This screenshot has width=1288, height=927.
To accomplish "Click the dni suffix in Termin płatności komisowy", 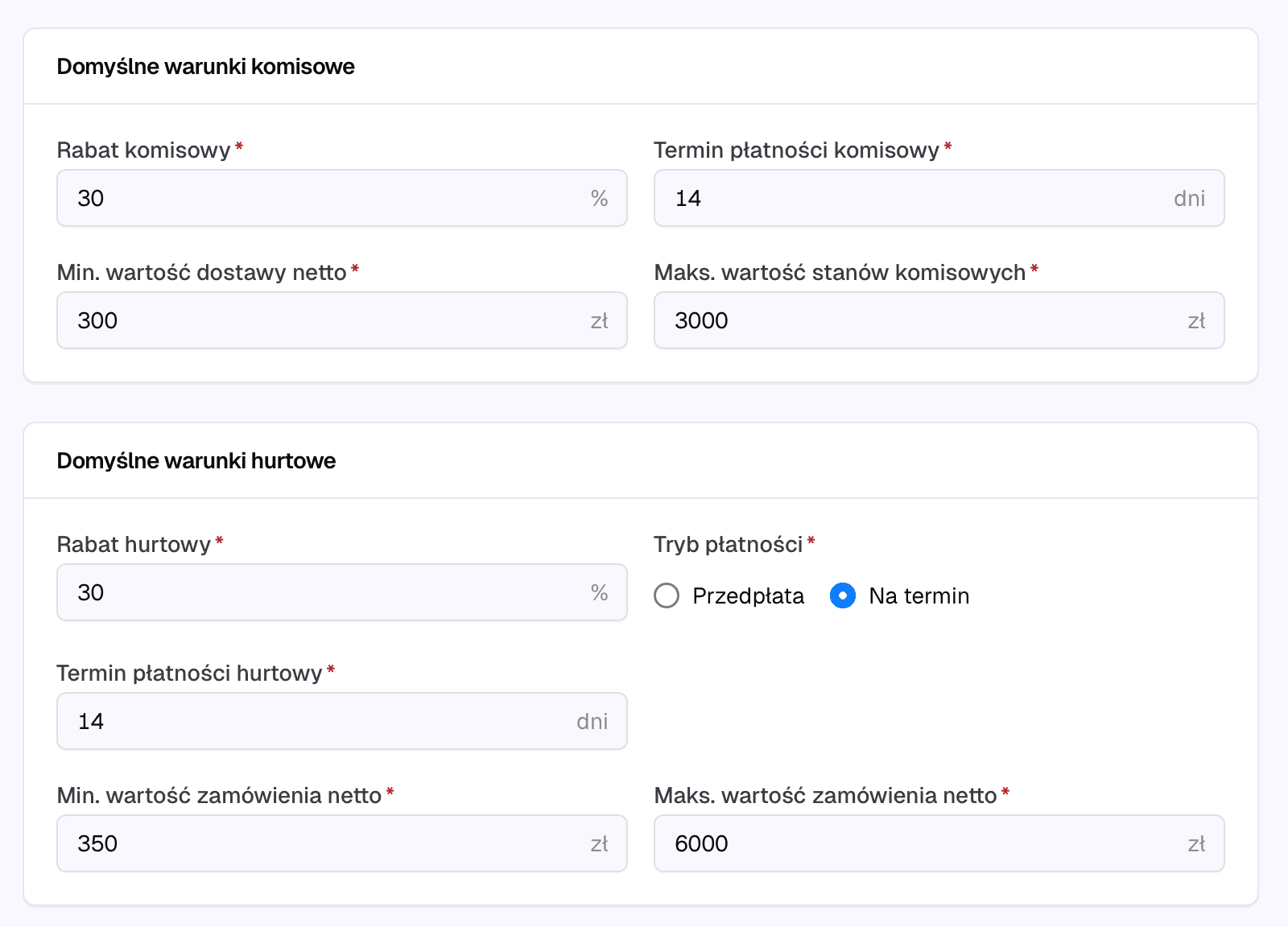I will coord(1190,198).
